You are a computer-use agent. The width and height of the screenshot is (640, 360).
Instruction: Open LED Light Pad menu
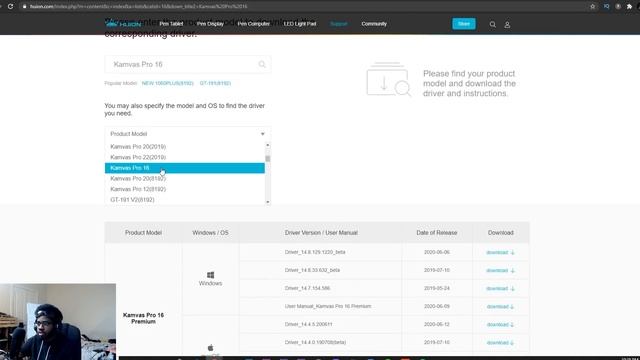pos(300,24)
